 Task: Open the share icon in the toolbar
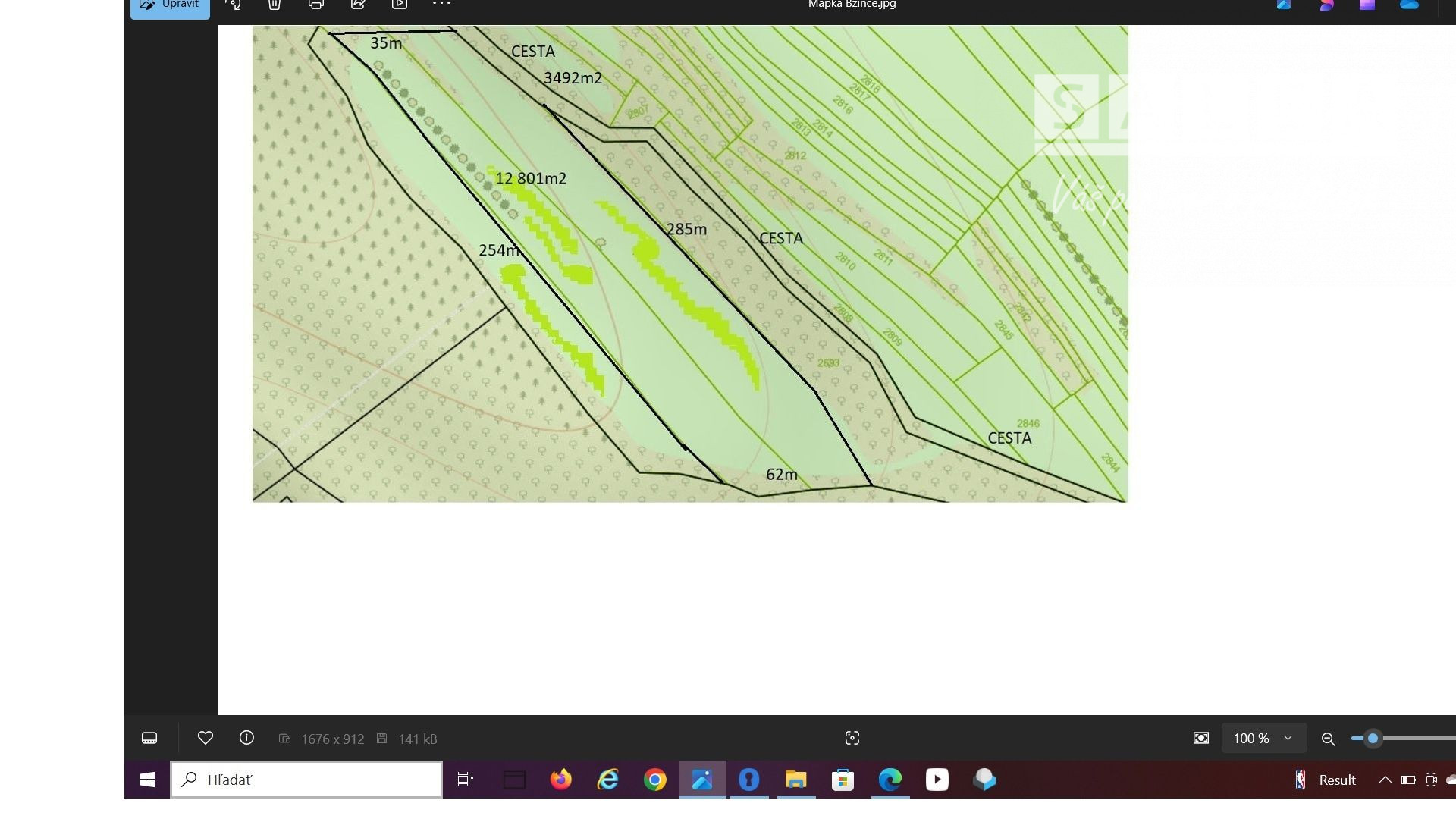(358, 5)
